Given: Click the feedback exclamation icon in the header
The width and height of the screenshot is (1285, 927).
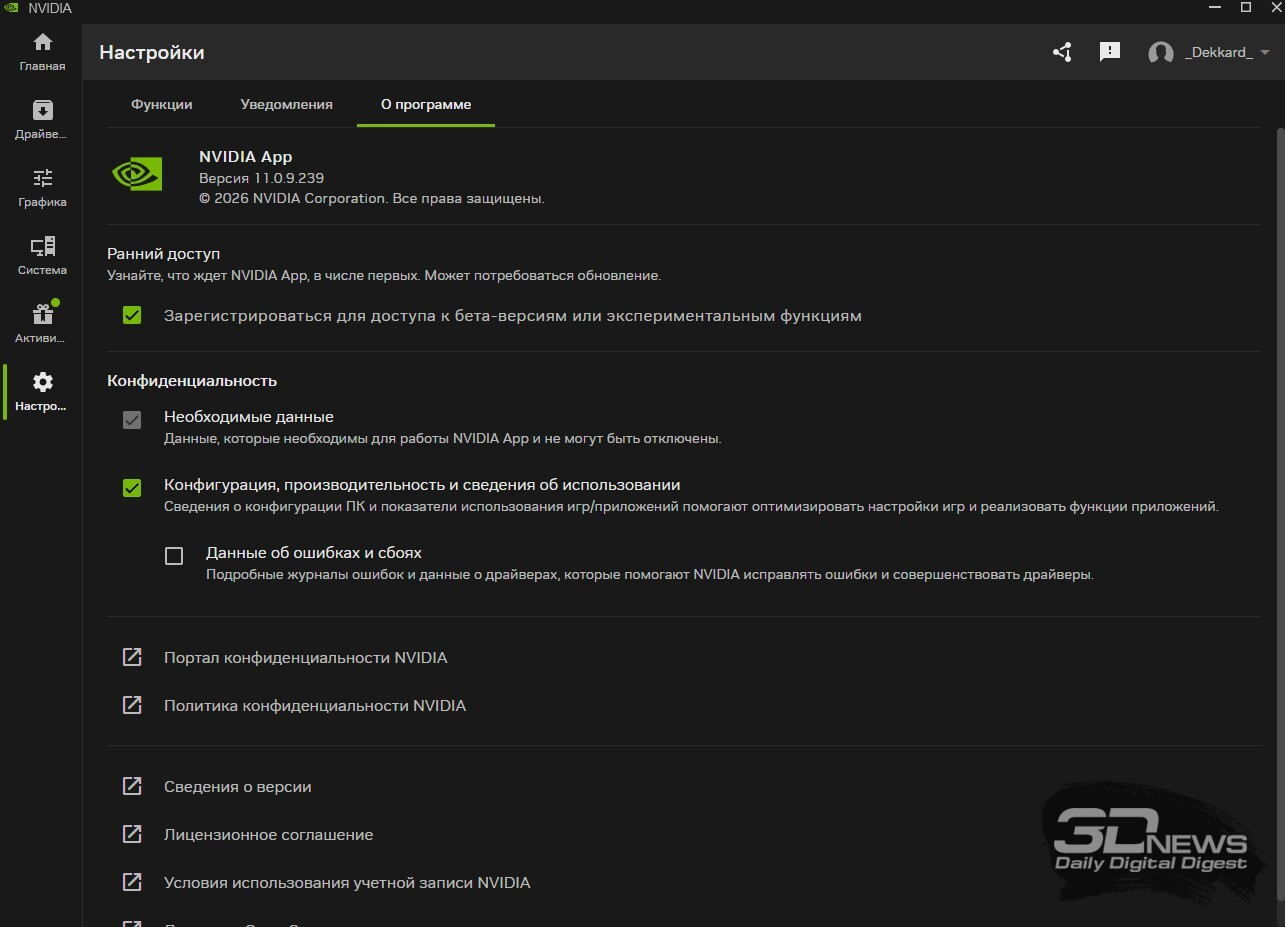Looking at the screenshot, I should point(1109,52).
